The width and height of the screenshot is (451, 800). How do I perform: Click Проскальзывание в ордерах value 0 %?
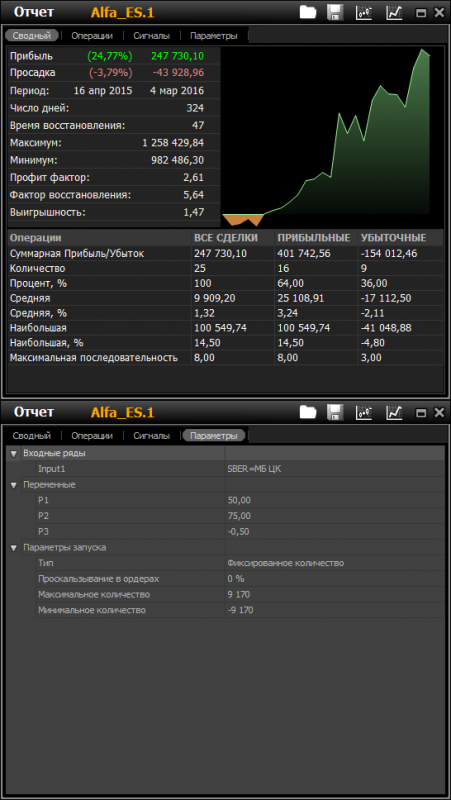(236, 579)
